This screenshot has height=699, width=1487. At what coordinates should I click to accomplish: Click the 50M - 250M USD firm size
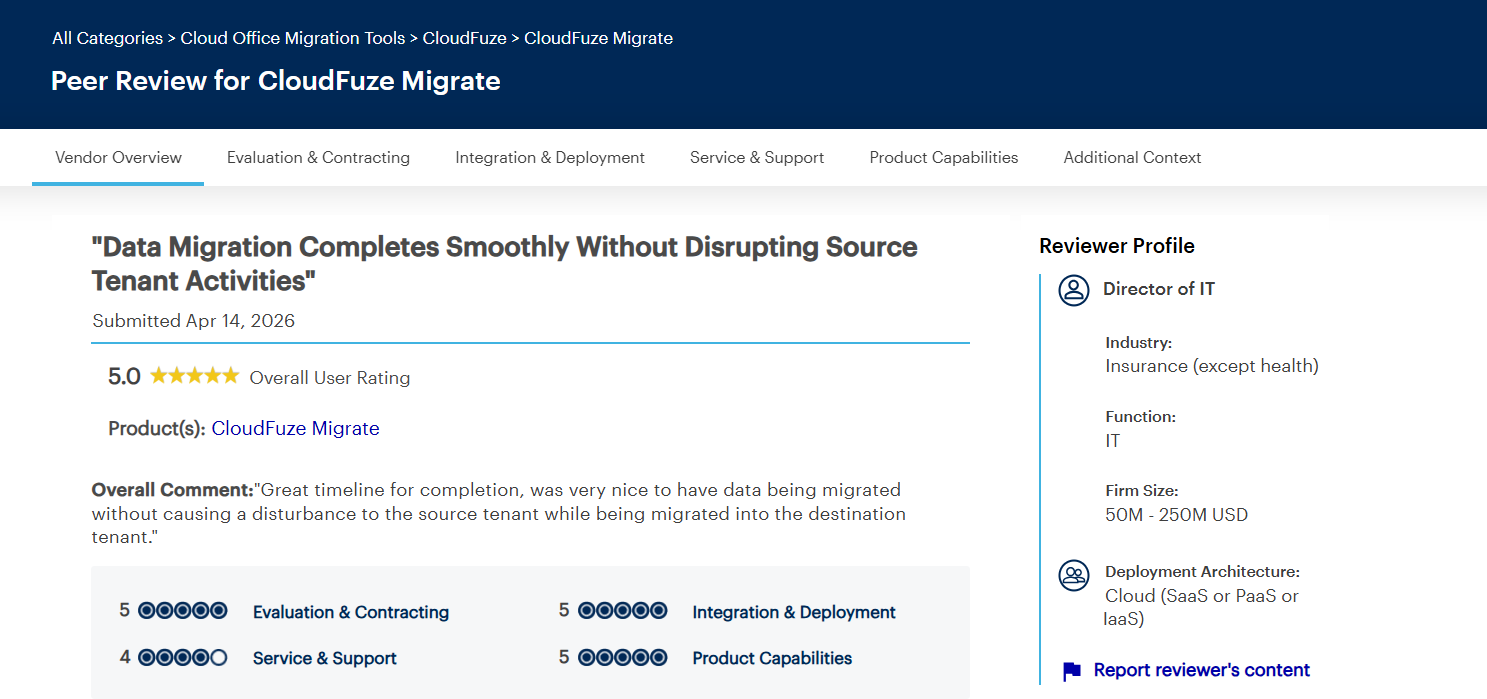pyautogui.click(x=1177, y=515)
